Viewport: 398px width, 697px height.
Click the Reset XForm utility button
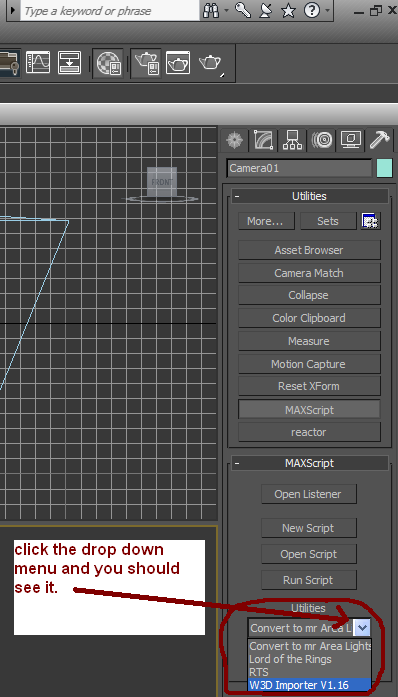(309, 386)
